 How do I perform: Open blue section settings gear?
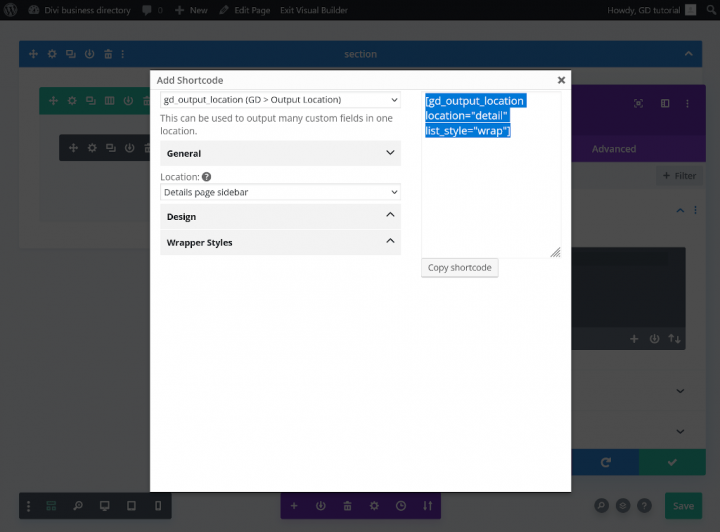coord(51,54)
